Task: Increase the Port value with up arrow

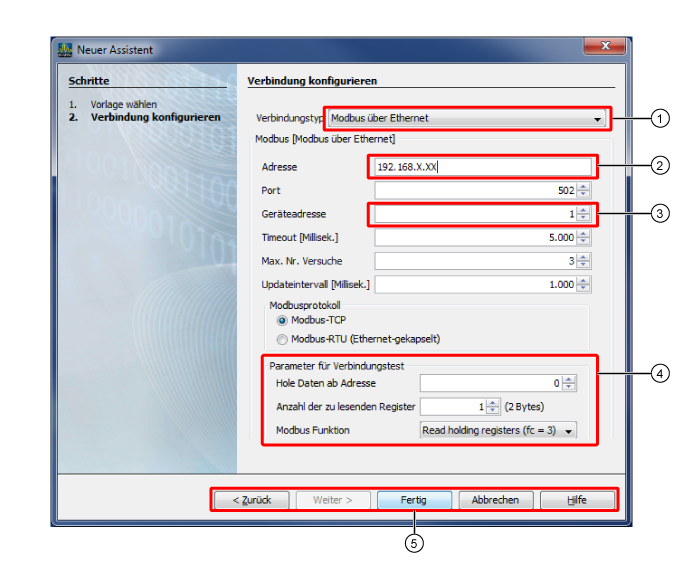Action: pyautogui.click(x=584, y=186)
